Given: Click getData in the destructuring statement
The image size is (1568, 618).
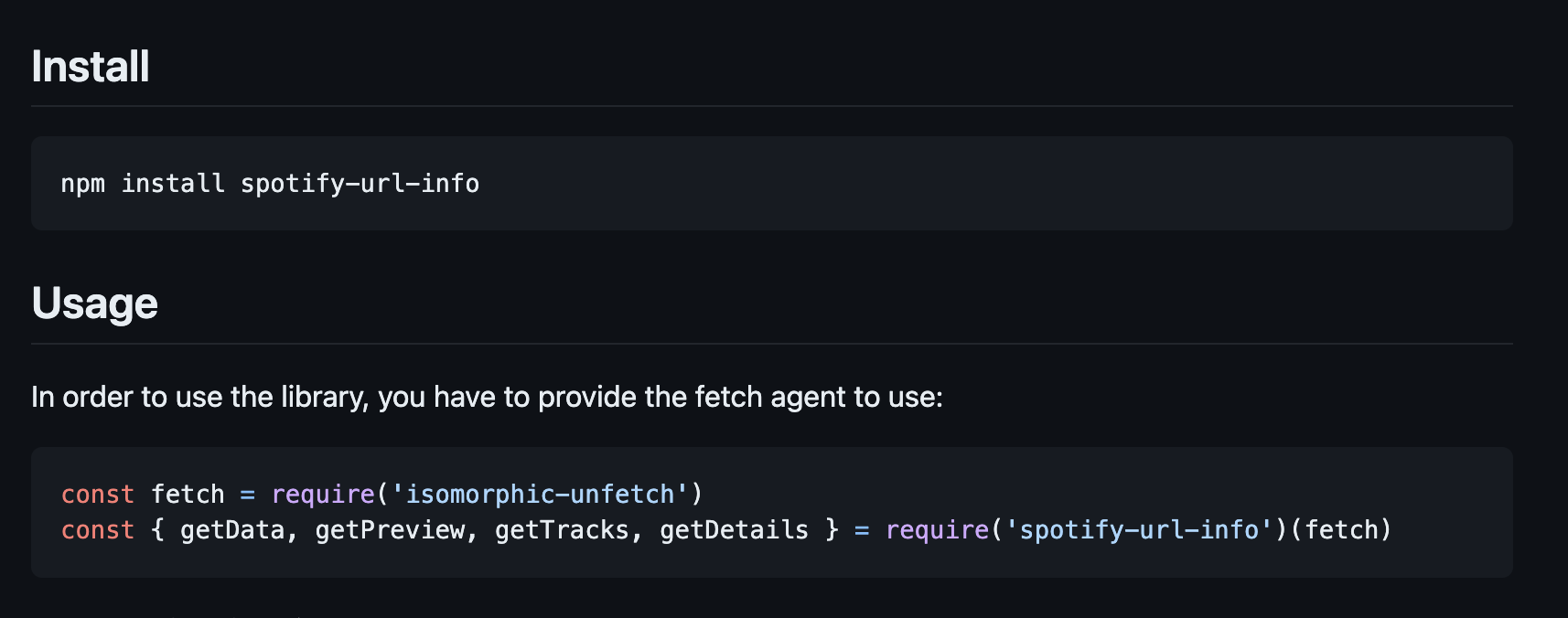Looking at the screenshot, I should [x=232, y=530].
